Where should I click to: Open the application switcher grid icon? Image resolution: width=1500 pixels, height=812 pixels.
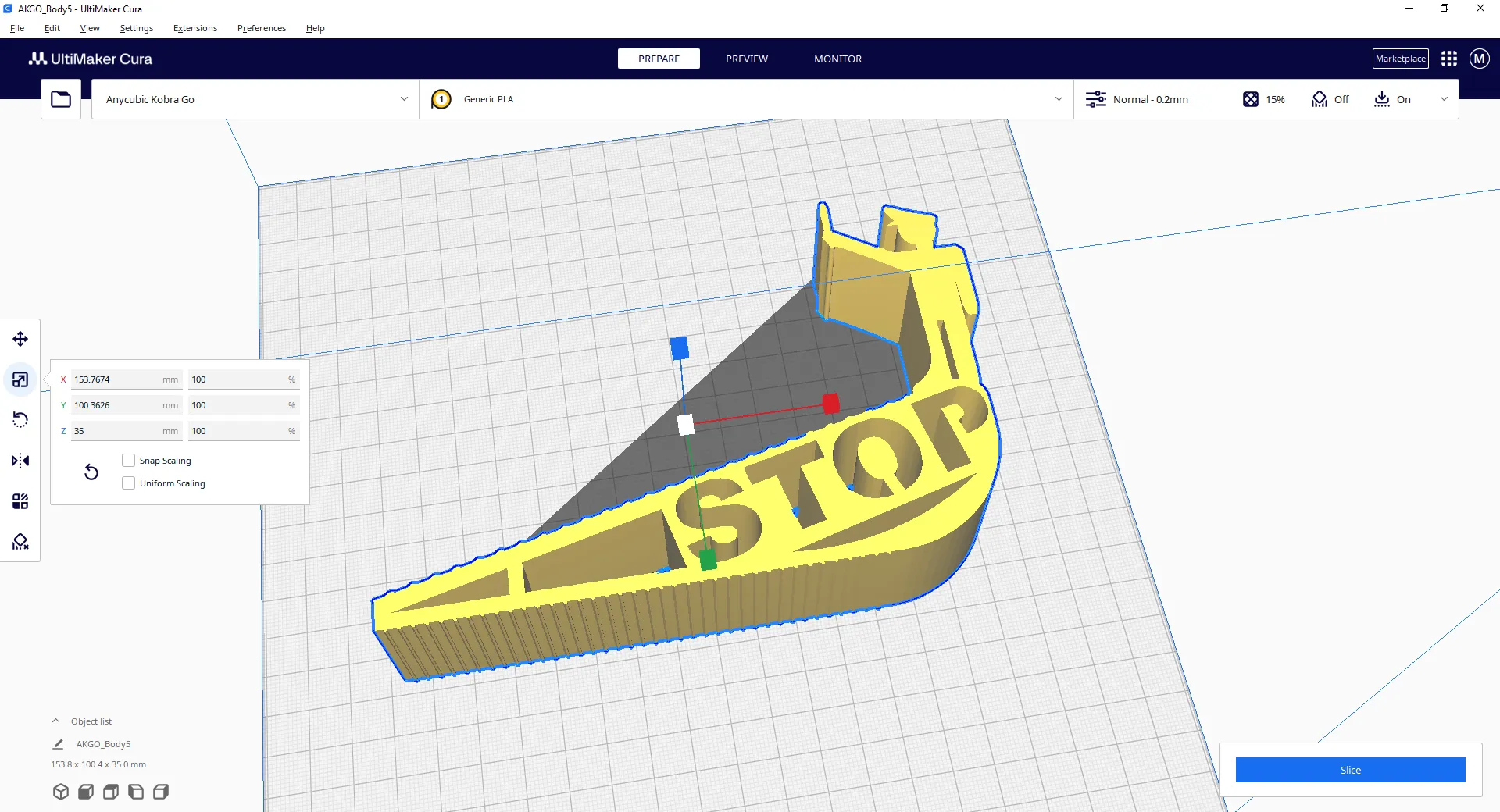(x=1449, y=59)
